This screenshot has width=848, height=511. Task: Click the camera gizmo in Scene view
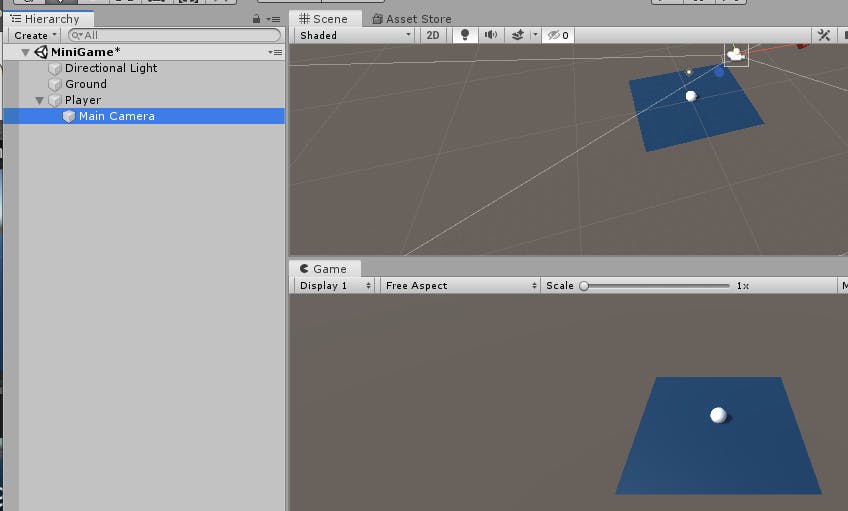[x=736, y=55]
